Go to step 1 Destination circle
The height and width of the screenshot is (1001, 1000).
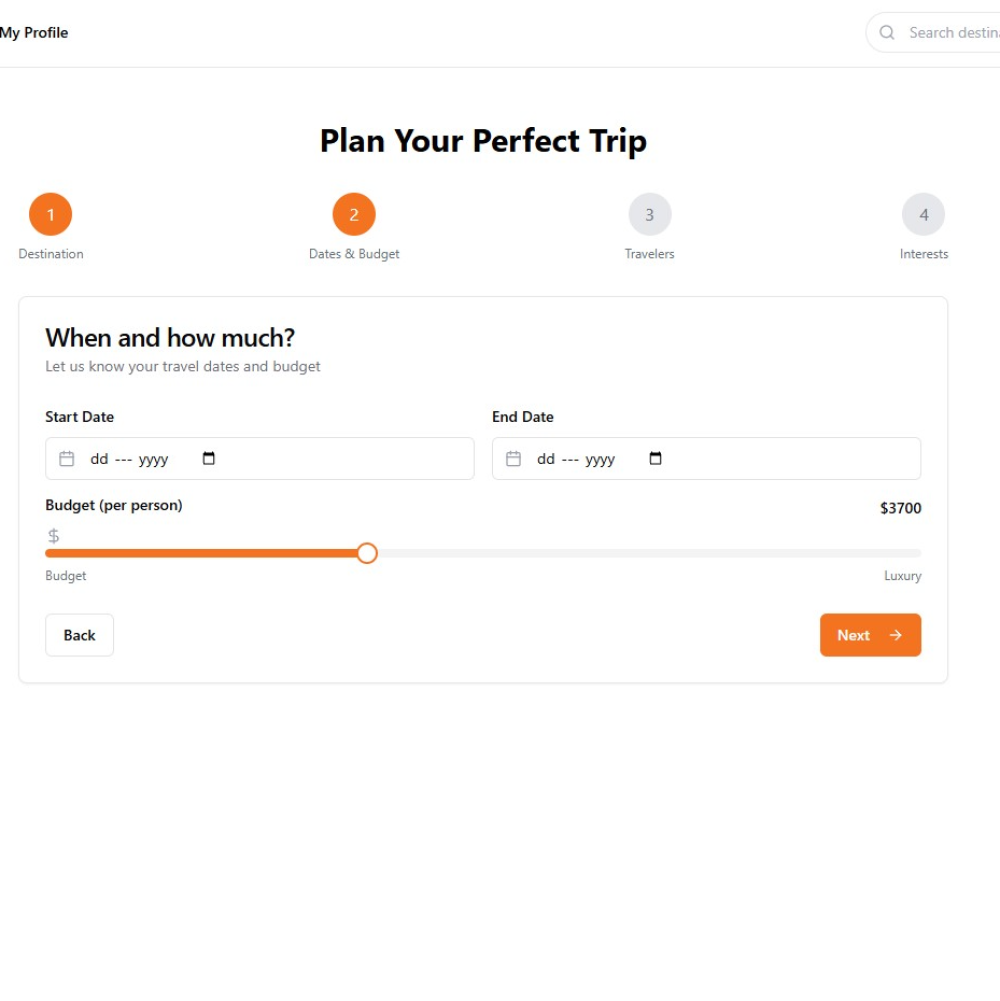point(51,214)
